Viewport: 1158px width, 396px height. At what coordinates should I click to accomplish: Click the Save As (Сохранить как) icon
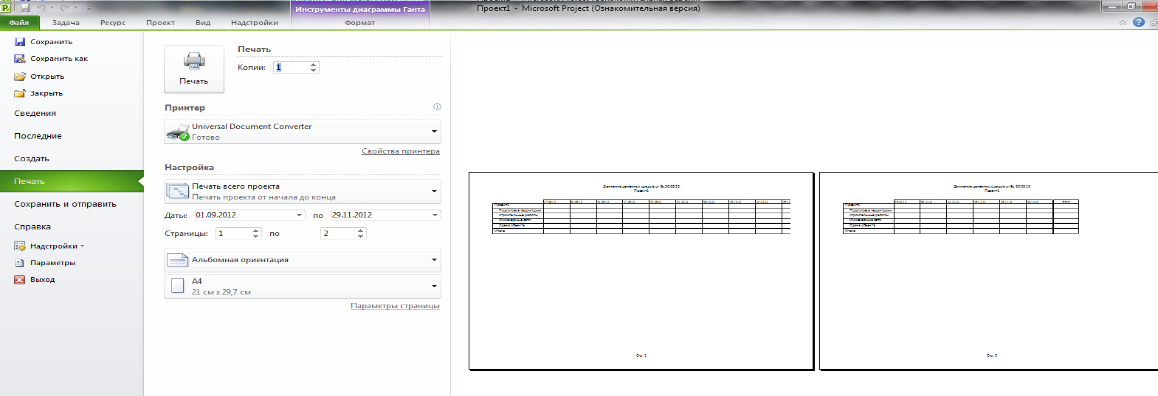click(x=20, y=58)
